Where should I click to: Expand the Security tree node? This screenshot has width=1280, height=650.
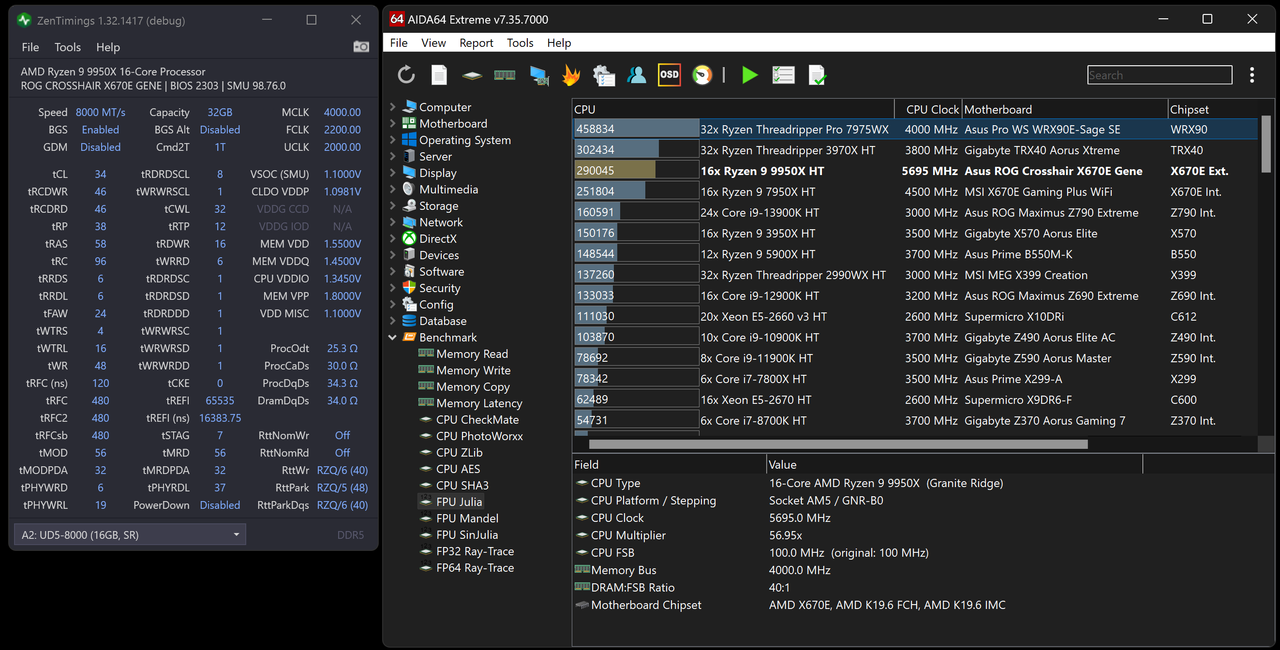(392, 288)
